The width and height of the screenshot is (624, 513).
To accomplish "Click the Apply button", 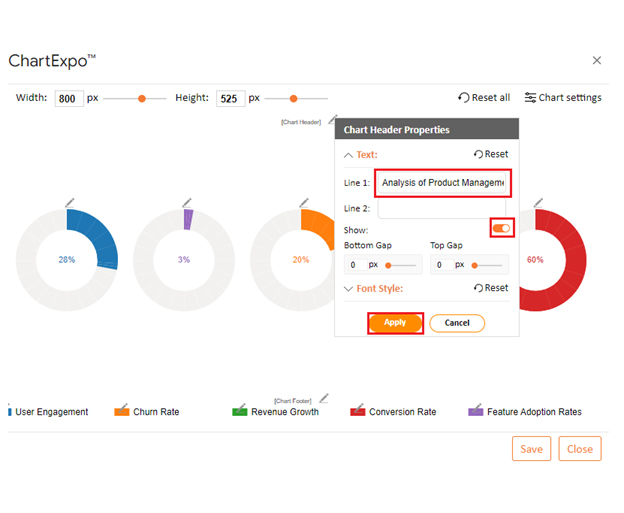I will point(395,323).
